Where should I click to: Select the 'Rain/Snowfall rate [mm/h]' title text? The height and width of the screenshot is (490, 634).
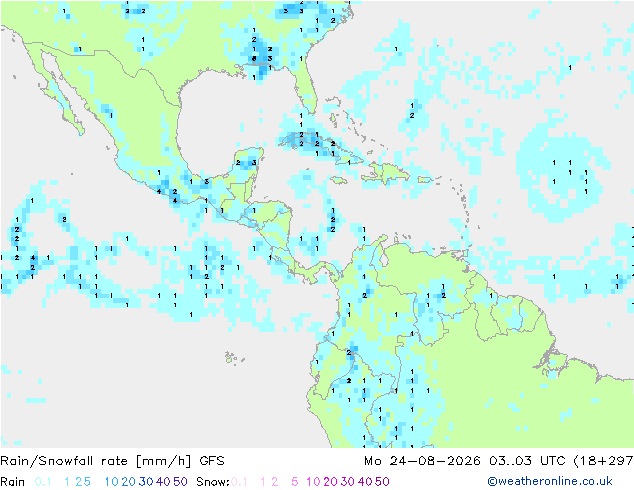96,461
